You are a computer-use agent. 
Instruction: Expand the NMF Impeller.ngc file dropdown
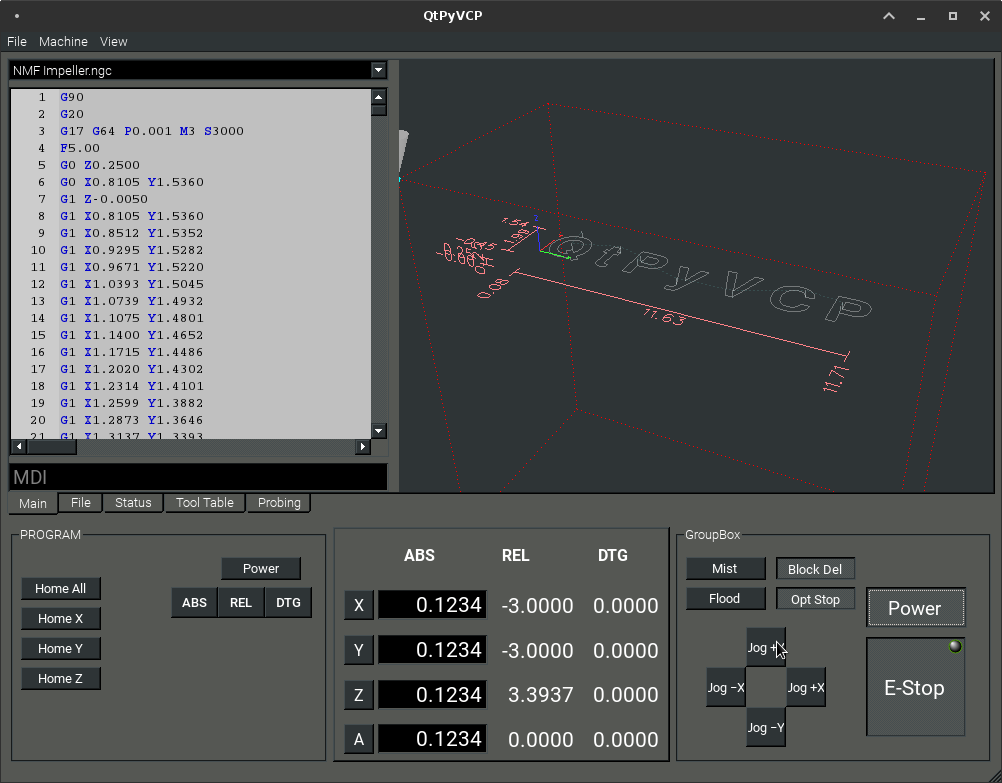378,70
